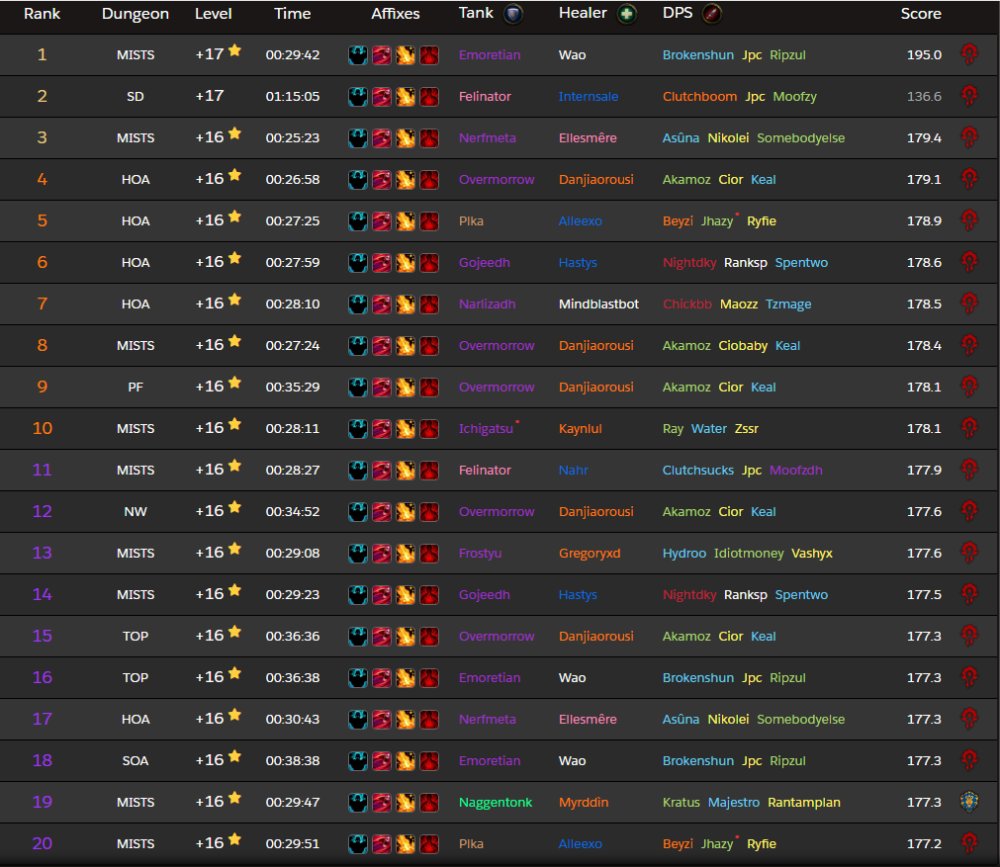The image size is (1000, 867).
Task: Click the Dungeon column header
Action: pos(135,13)
